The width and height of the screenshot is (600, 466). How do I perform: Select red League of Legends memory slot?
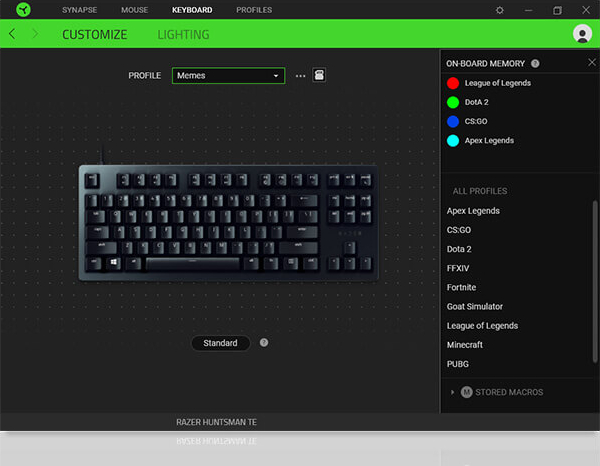(x=453, y=83)
